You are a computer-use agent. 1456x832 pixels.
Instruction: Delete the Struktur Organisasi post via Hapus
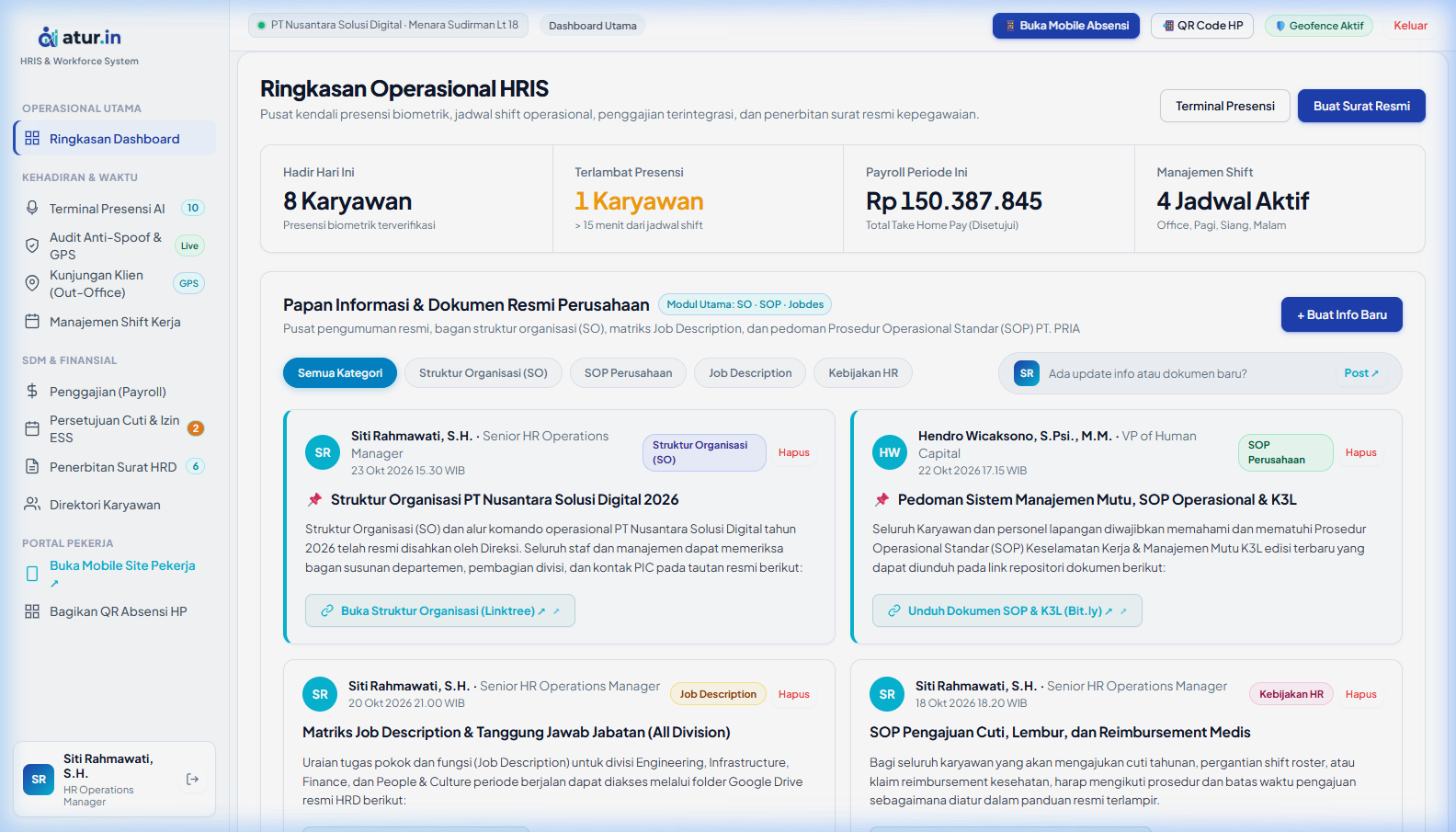coord(794,452)
